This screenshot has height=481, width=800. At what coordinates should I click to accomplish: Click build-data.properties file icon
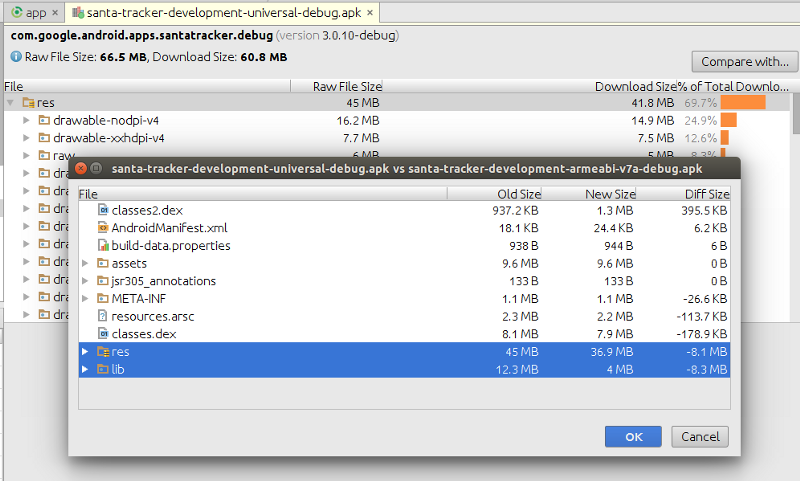coord(103,246)
